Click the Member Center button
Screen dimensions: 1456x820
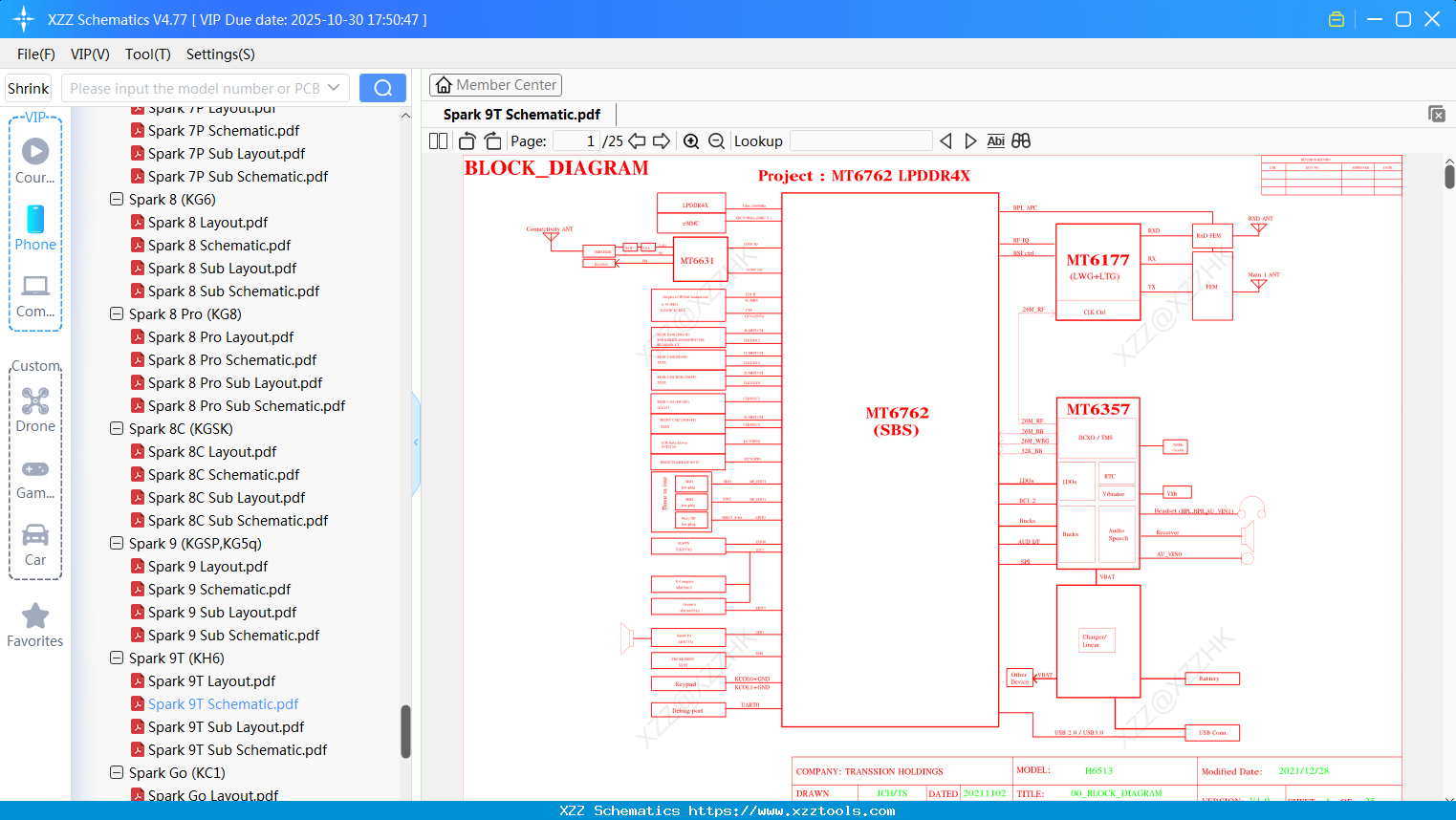click(x=495, y=84)
